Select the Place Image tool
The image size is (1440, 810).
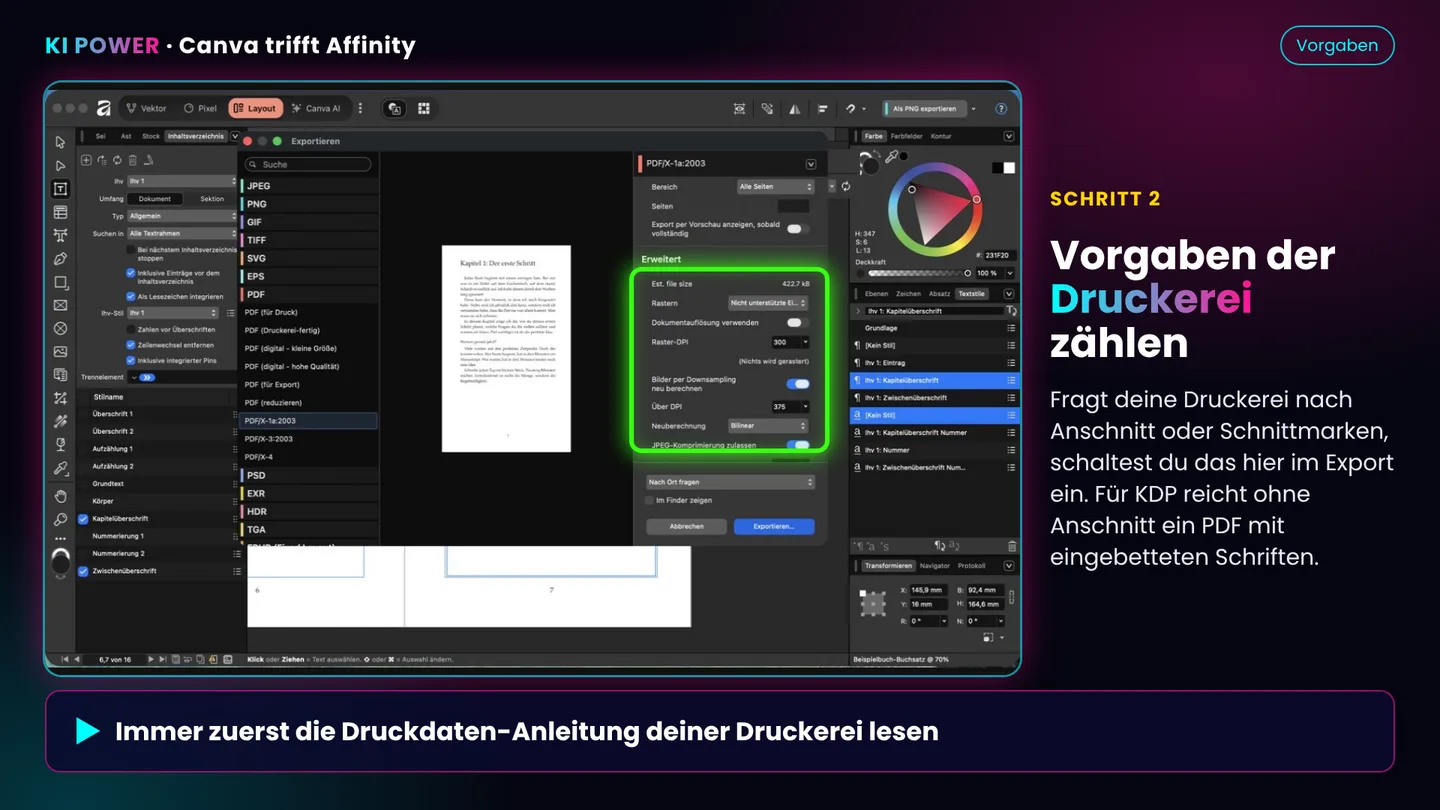[x=61, y=352]
